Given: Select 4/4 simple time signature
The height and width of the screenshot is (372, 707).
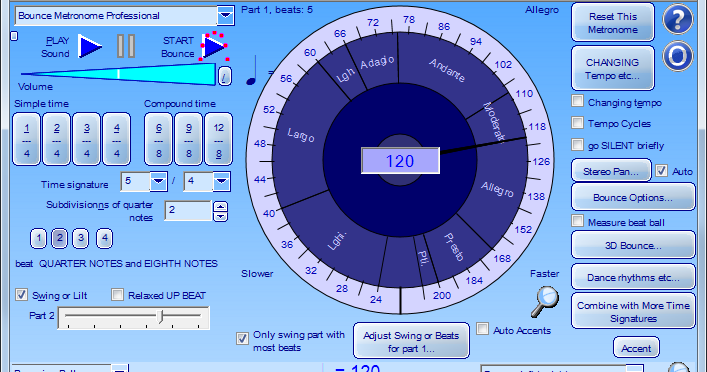Looking at the screenshot, I should [116, 139].
